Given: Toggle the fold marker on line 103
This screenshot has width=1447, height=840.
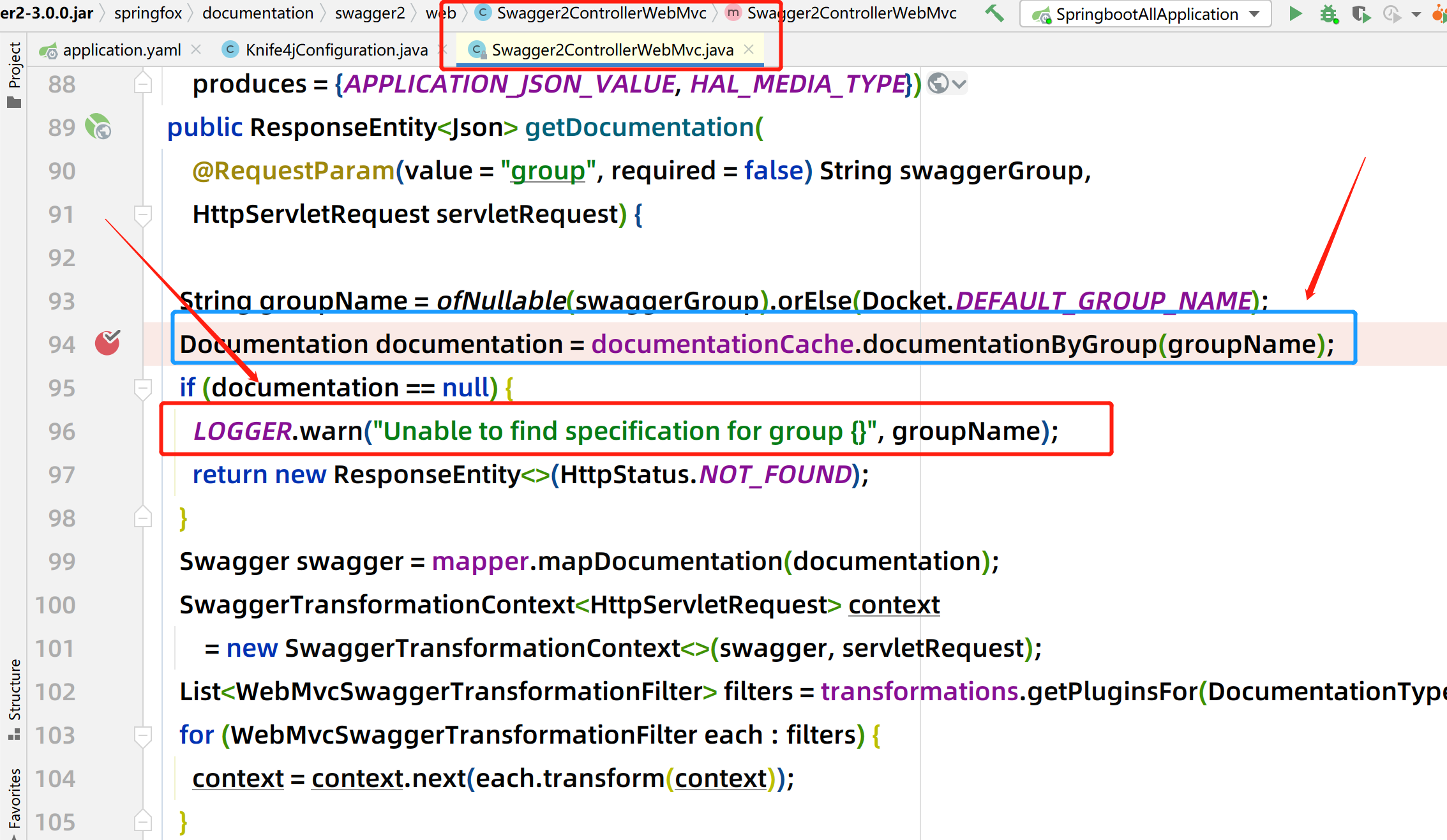Looking at the screenshot, I should point(143,735).
